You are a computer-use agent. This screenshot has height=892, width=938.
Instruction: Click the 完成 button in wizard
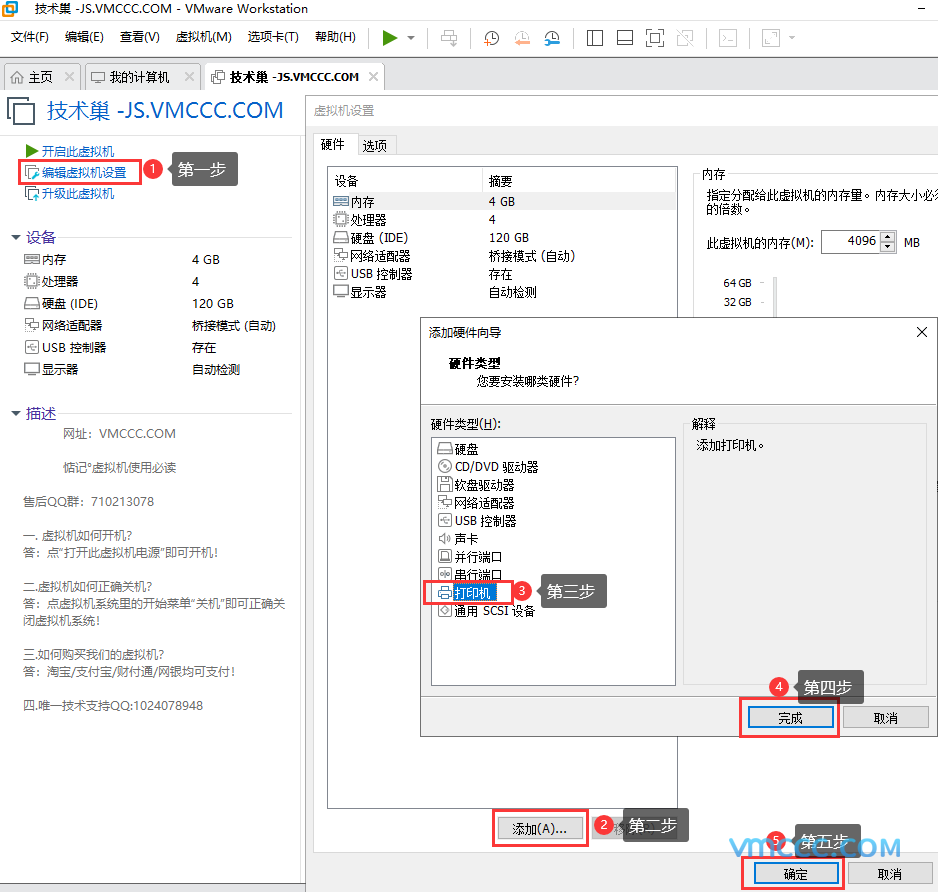pyautogui.click(x=790, y=718)
